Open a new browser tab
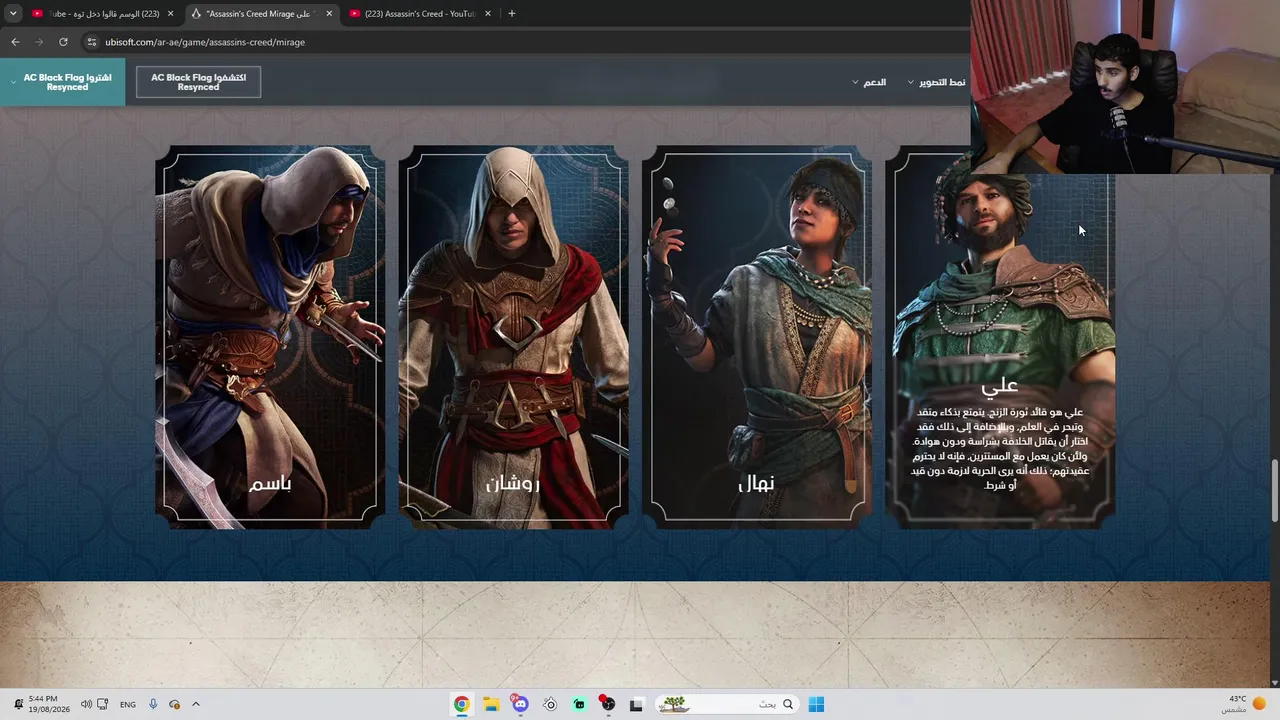This screenshot has height=720, width=1280. pyautogui.click(x=512, y=14)
